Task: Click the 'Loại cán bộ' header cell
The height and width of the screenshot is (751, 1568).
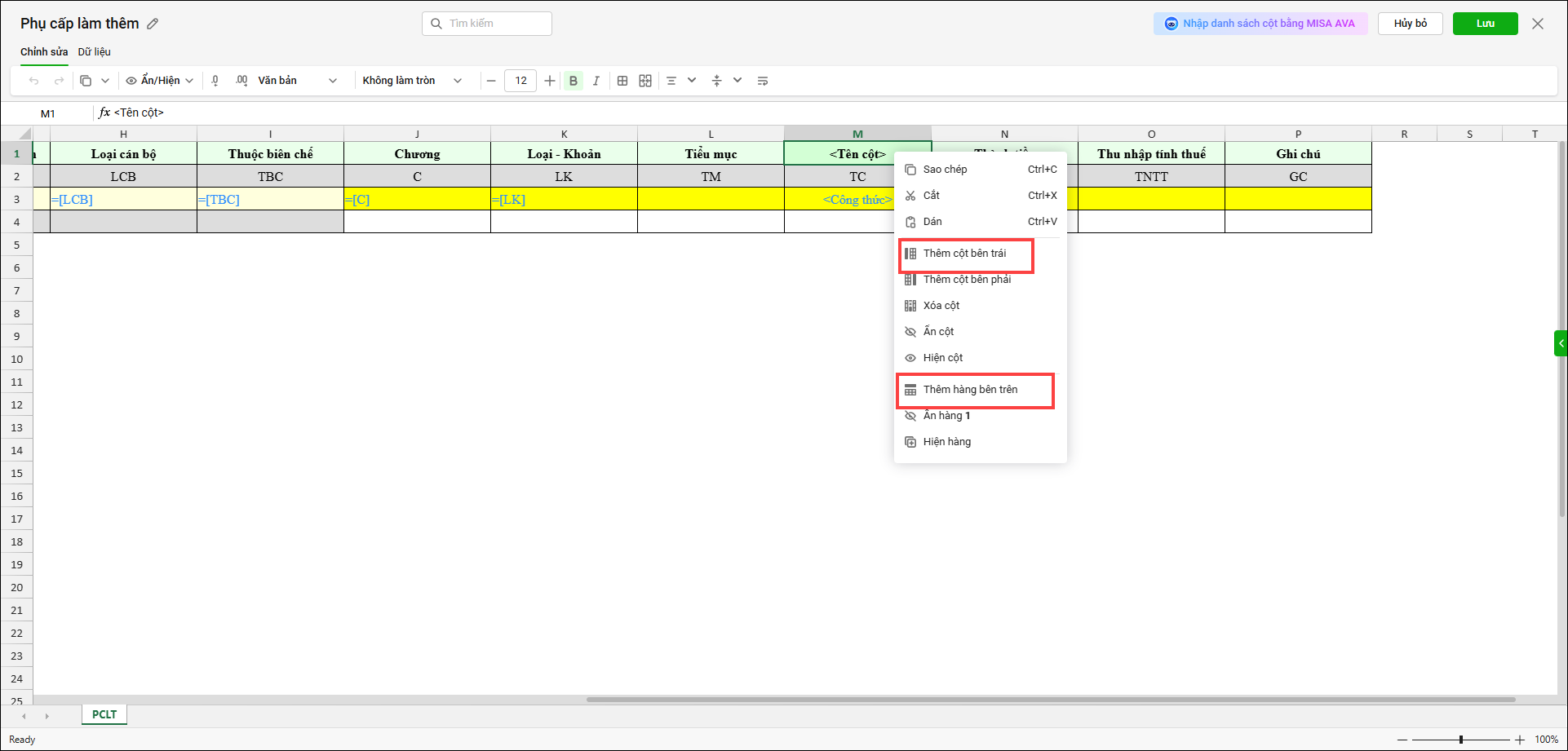Action: [x=124, y=153]
